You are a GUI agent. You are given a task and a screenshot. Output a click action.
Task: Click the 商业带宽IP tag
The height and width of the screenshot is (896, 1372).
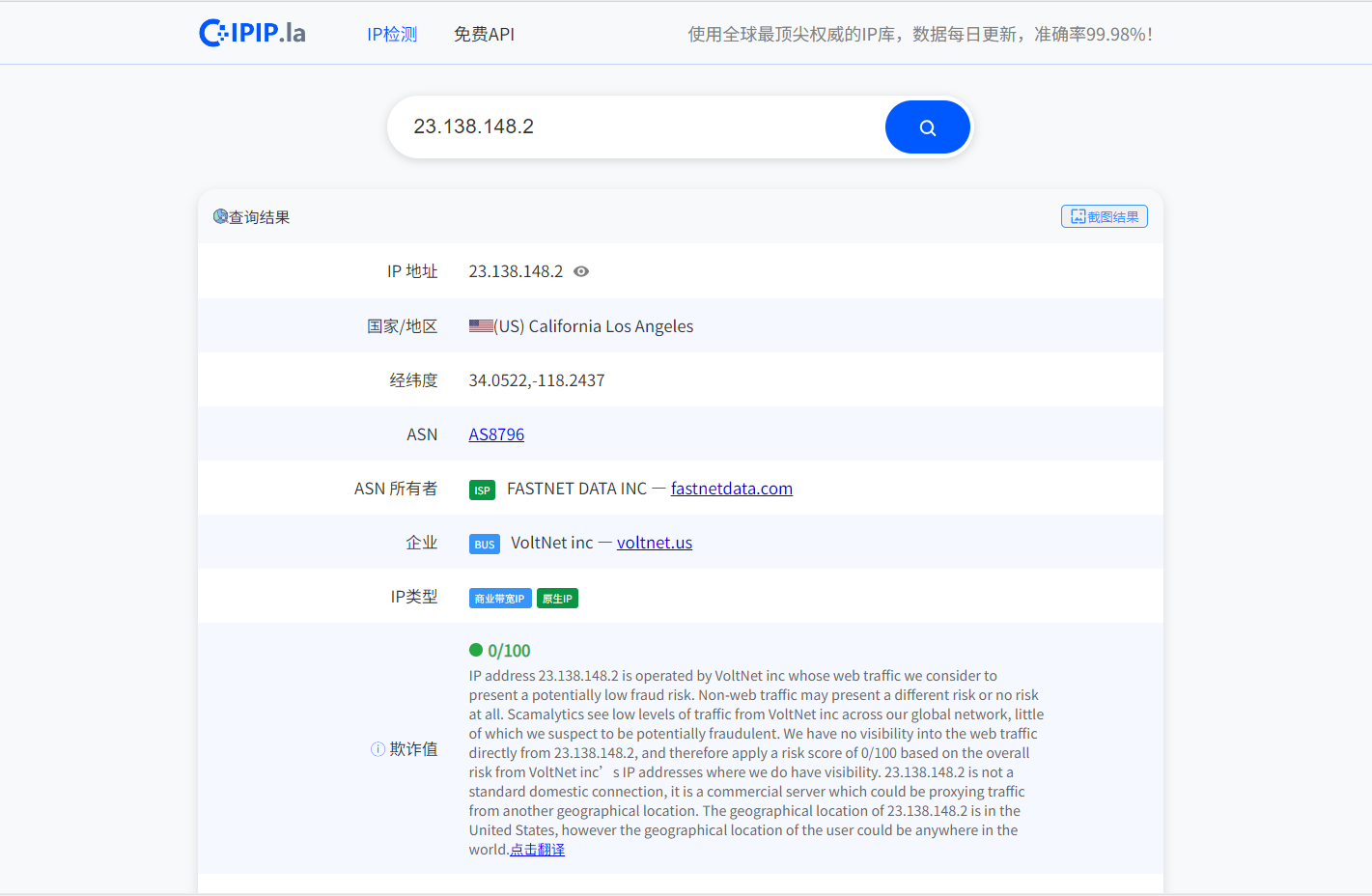[499, 599]
